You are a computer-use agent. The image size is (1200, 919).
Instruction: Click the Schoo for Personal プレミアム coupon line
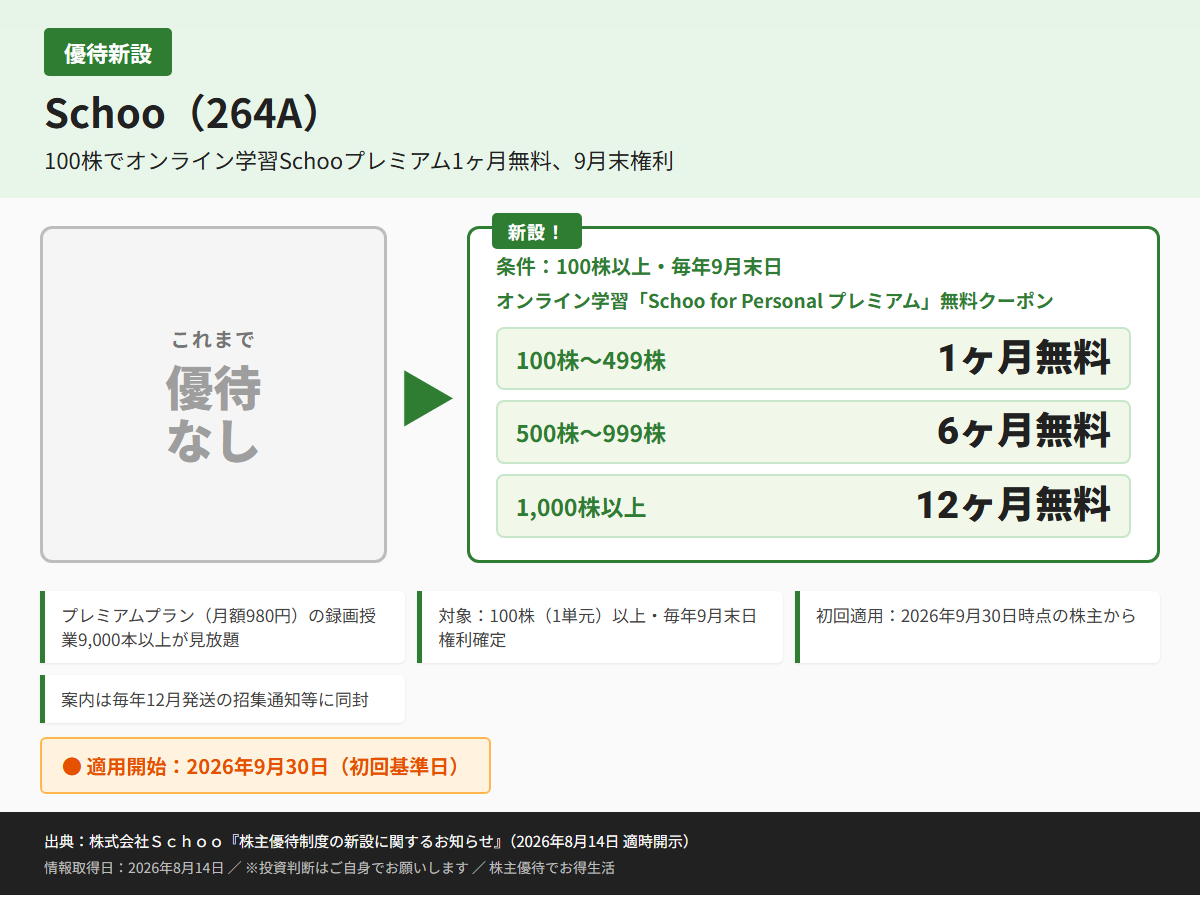(x=775, y=301)
